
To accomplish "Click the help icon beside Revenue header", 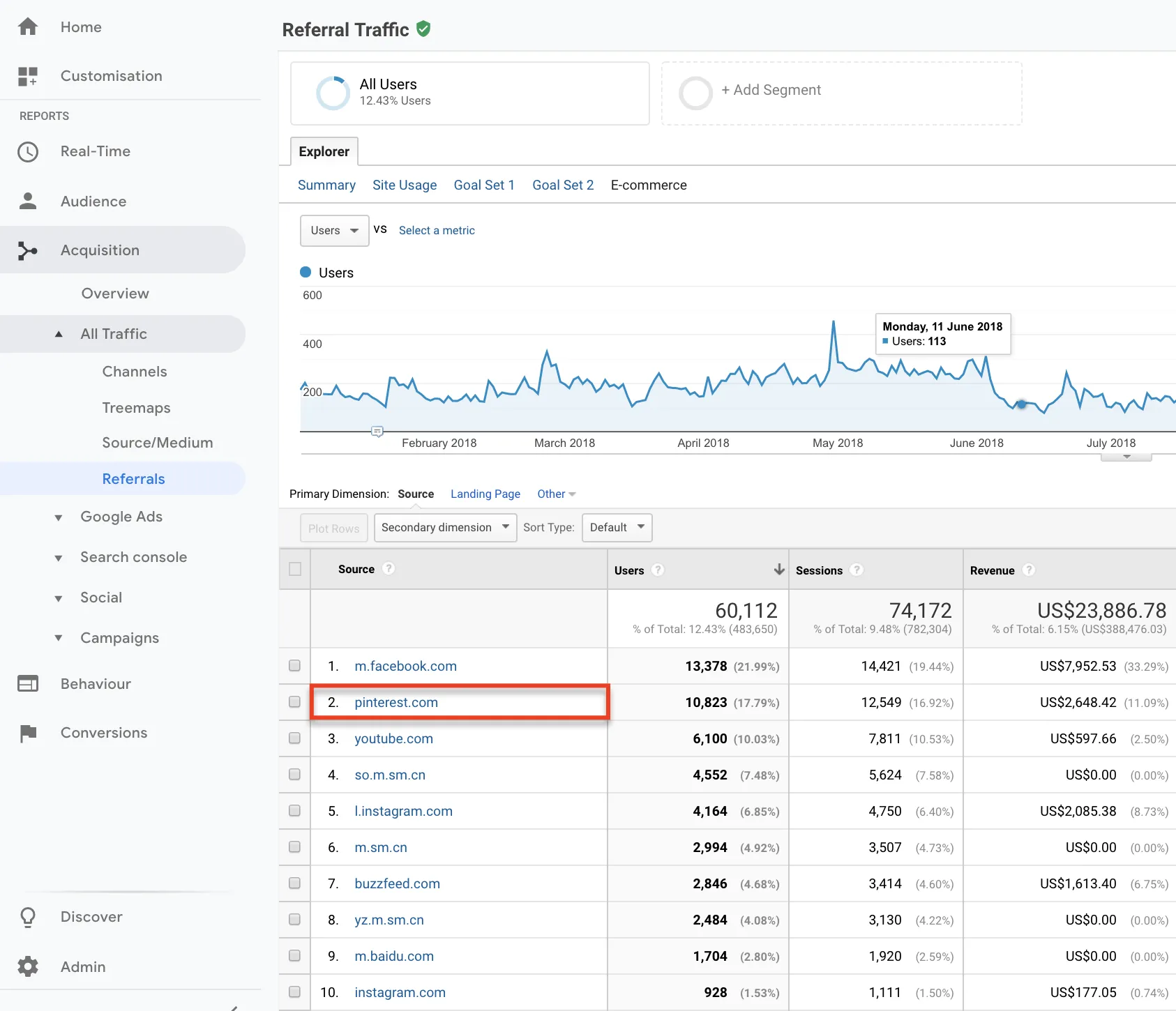I will (x=1028, y=570).
